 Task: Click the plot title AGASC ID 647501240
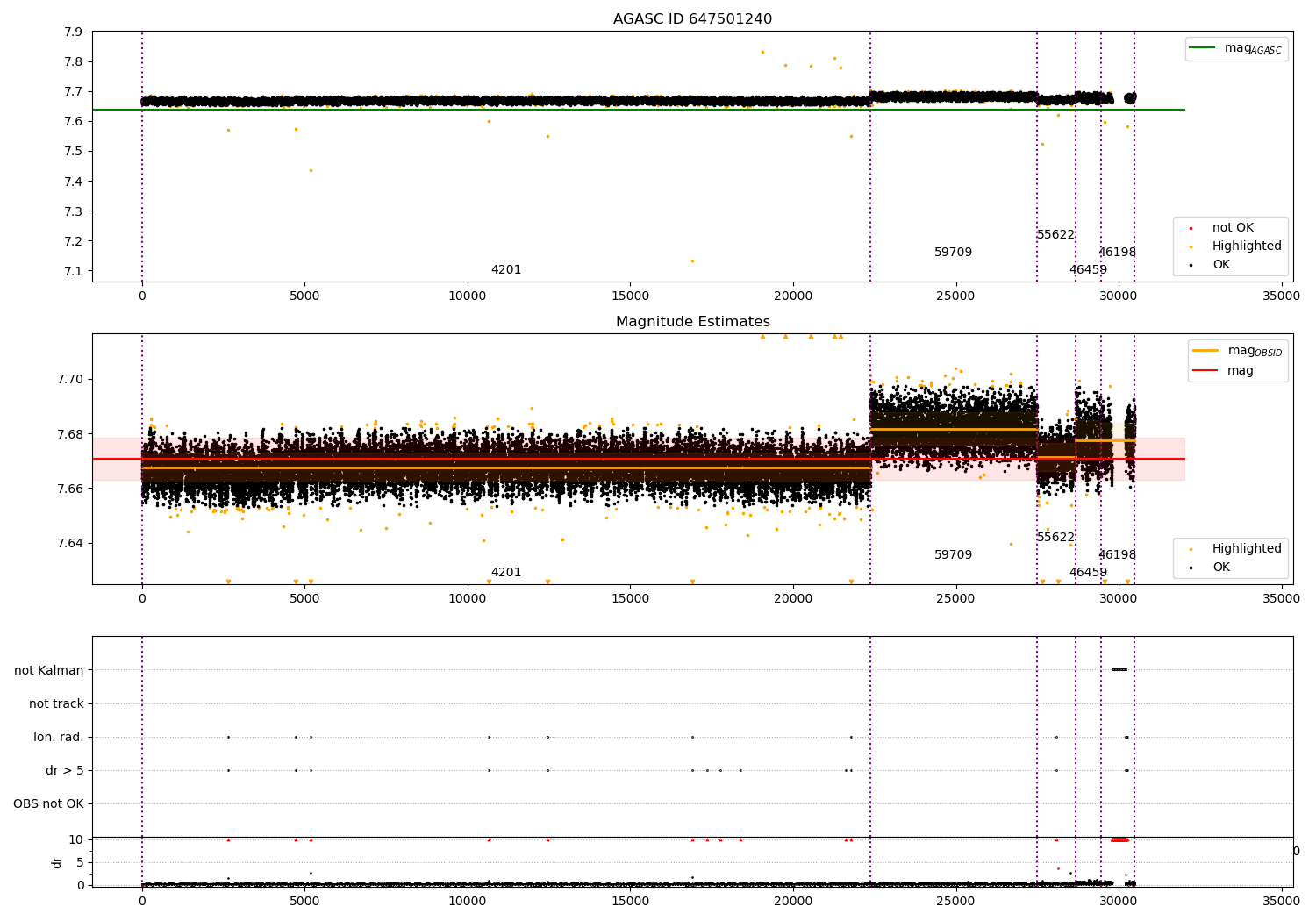tap(692, 19)
